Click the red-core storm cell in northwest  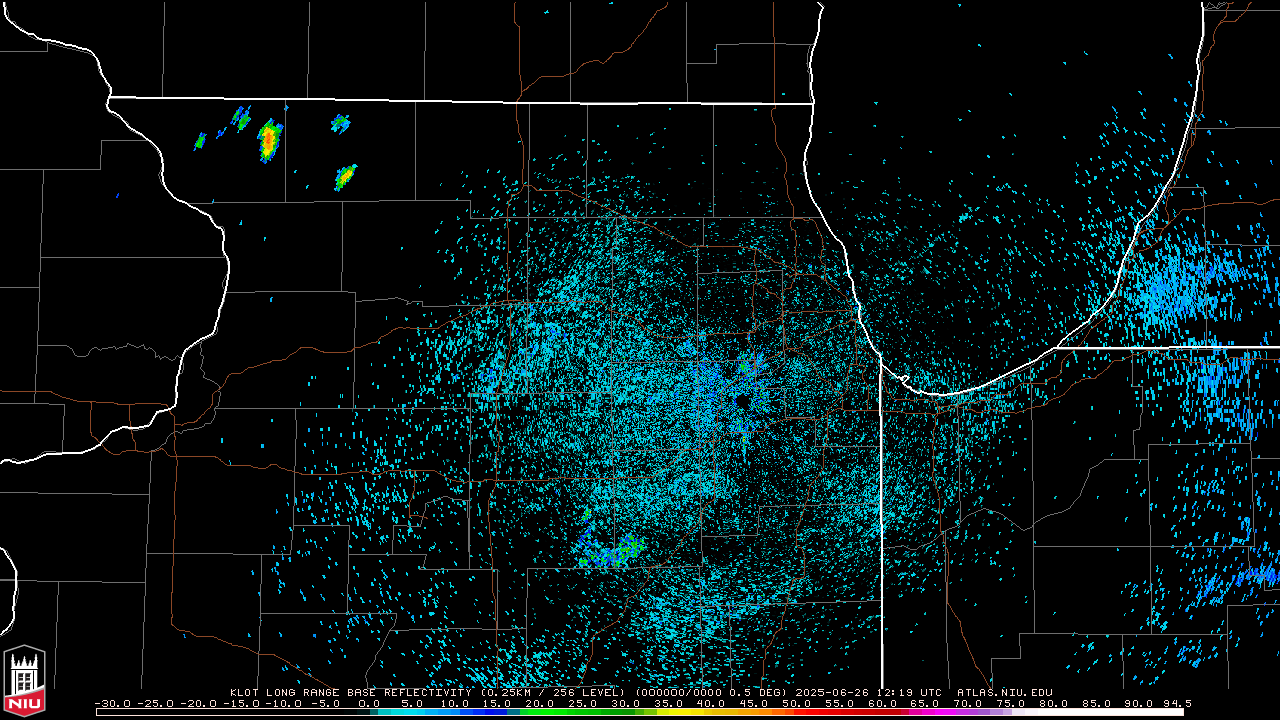point(269,140)
